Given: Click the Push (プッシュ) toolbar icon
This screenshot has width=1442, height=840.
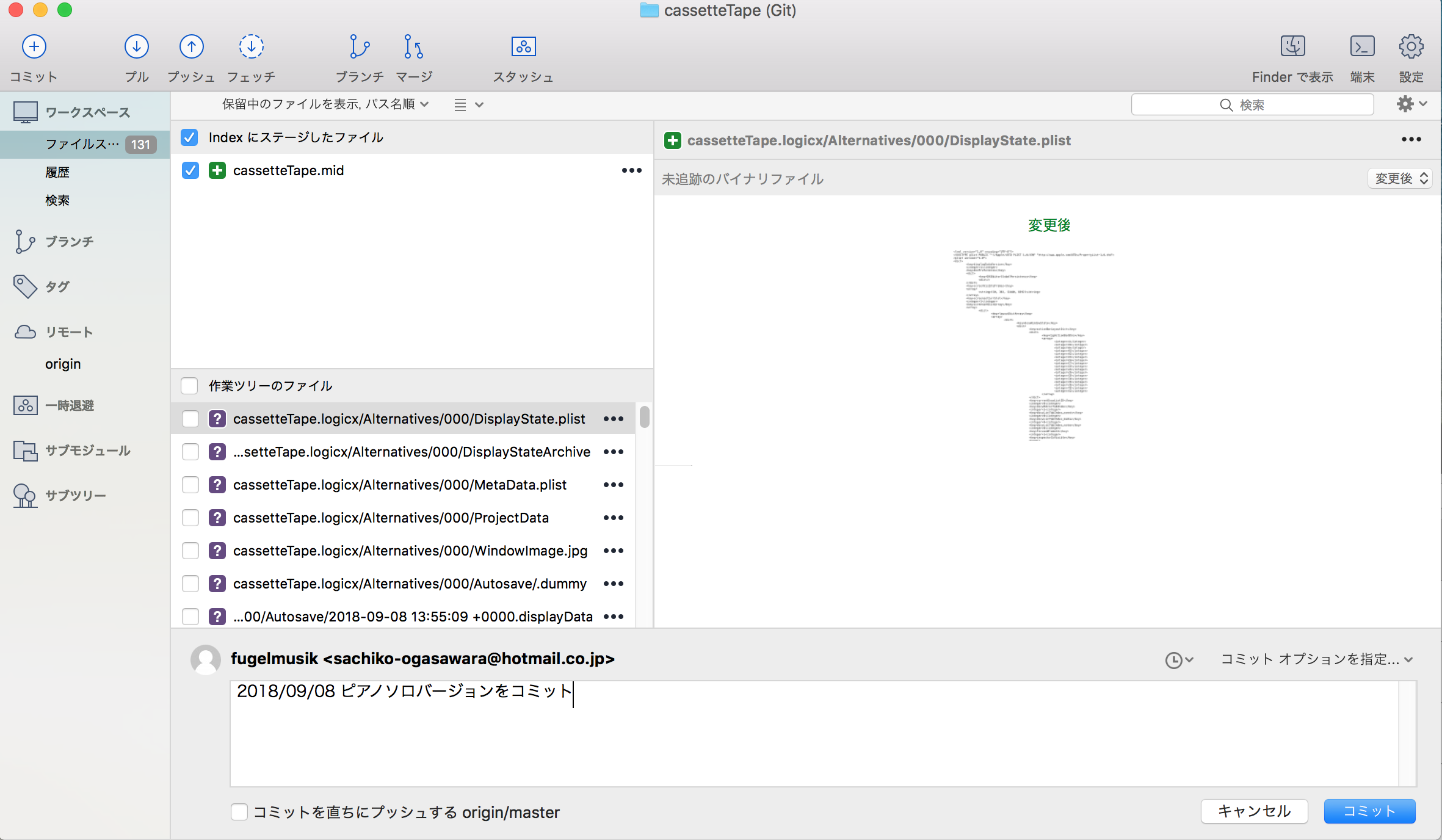Looking at the screenshot, I should (191, 47).
